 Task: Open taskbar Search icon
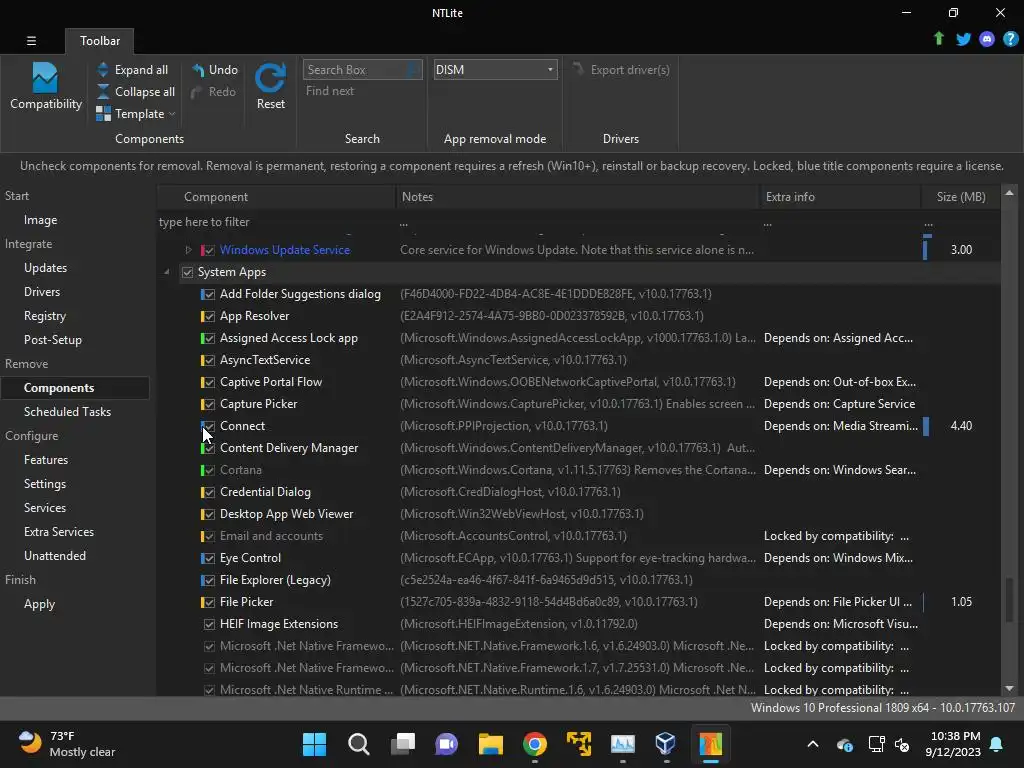pos(359,744)
